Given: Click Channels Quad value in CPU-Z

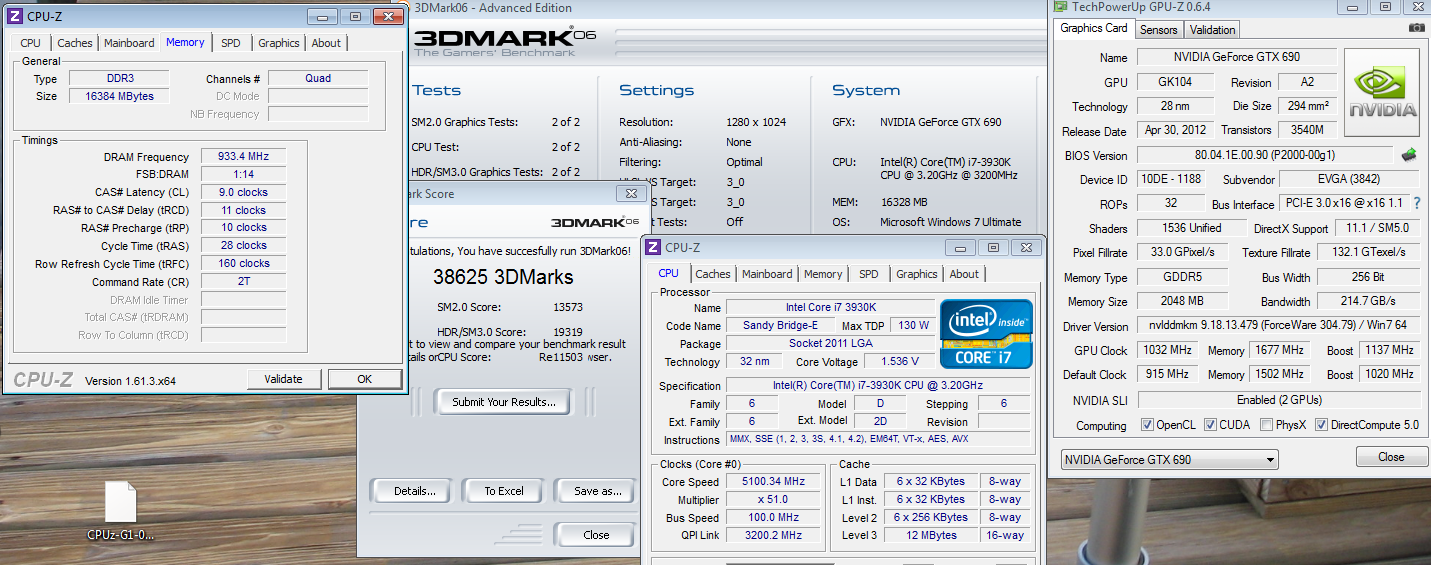Looking at the screenshot, I should (318, 78).
